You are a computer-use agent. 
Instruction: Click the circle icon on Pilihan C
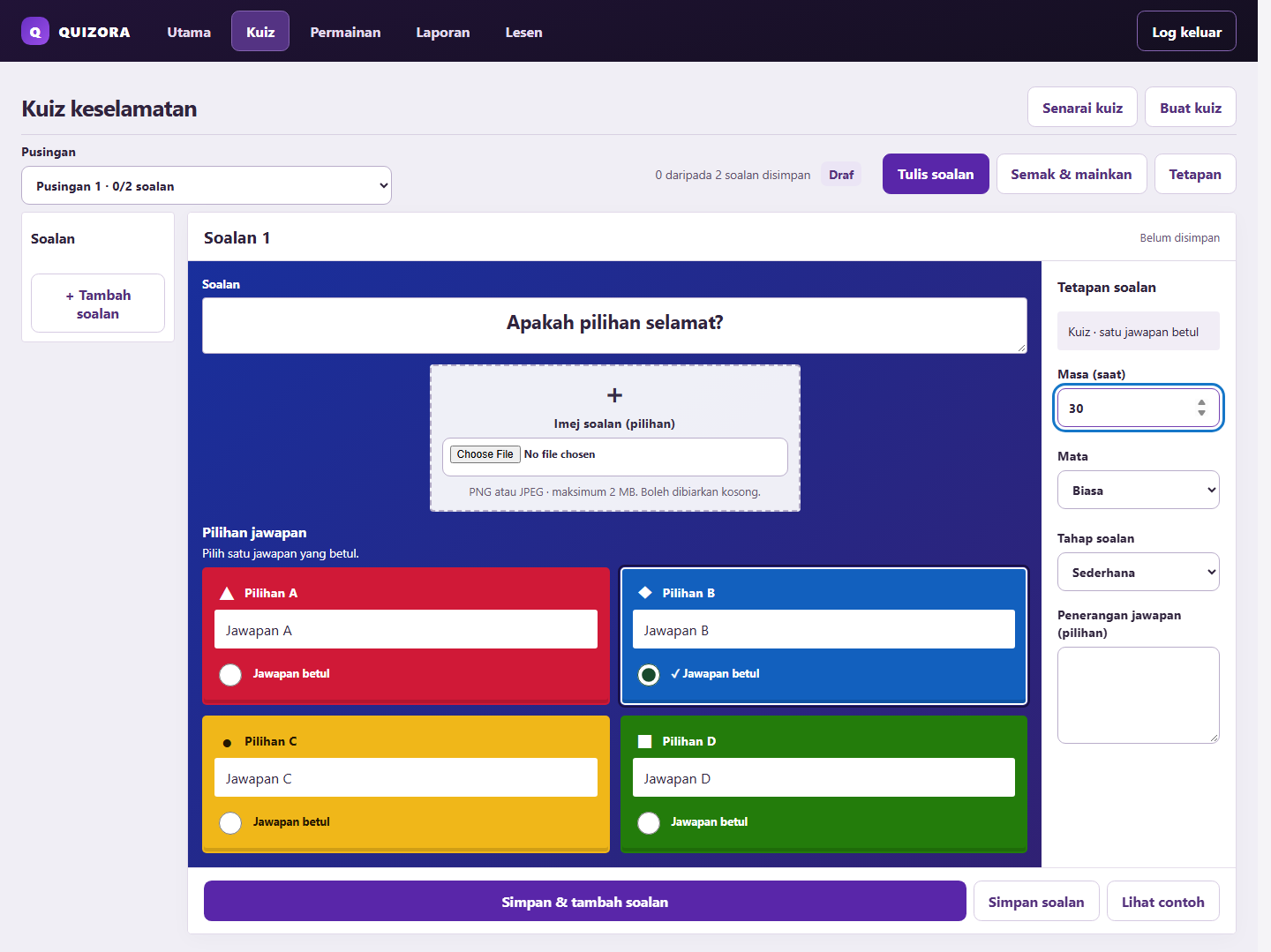pyautogui.click(x=227, y=742)
